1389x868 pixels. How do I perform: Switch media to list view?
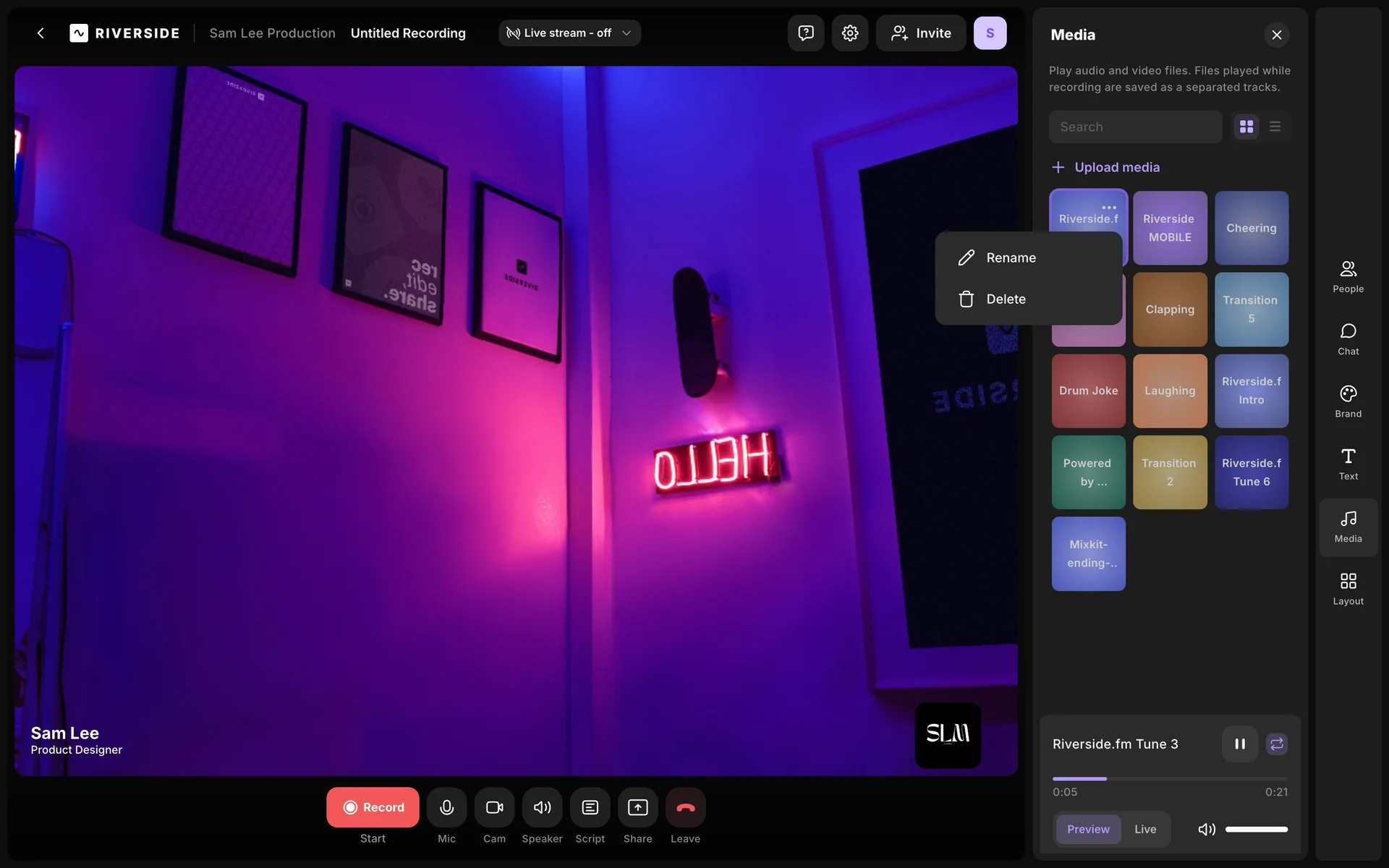1275,127
